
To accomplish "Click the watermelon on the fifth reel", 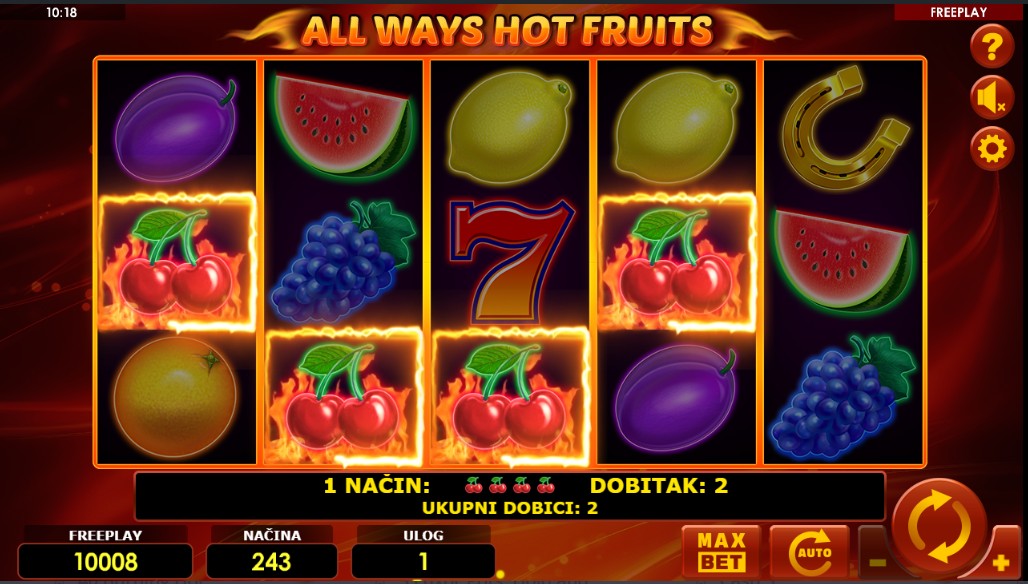I will click(x=843, y=262).
